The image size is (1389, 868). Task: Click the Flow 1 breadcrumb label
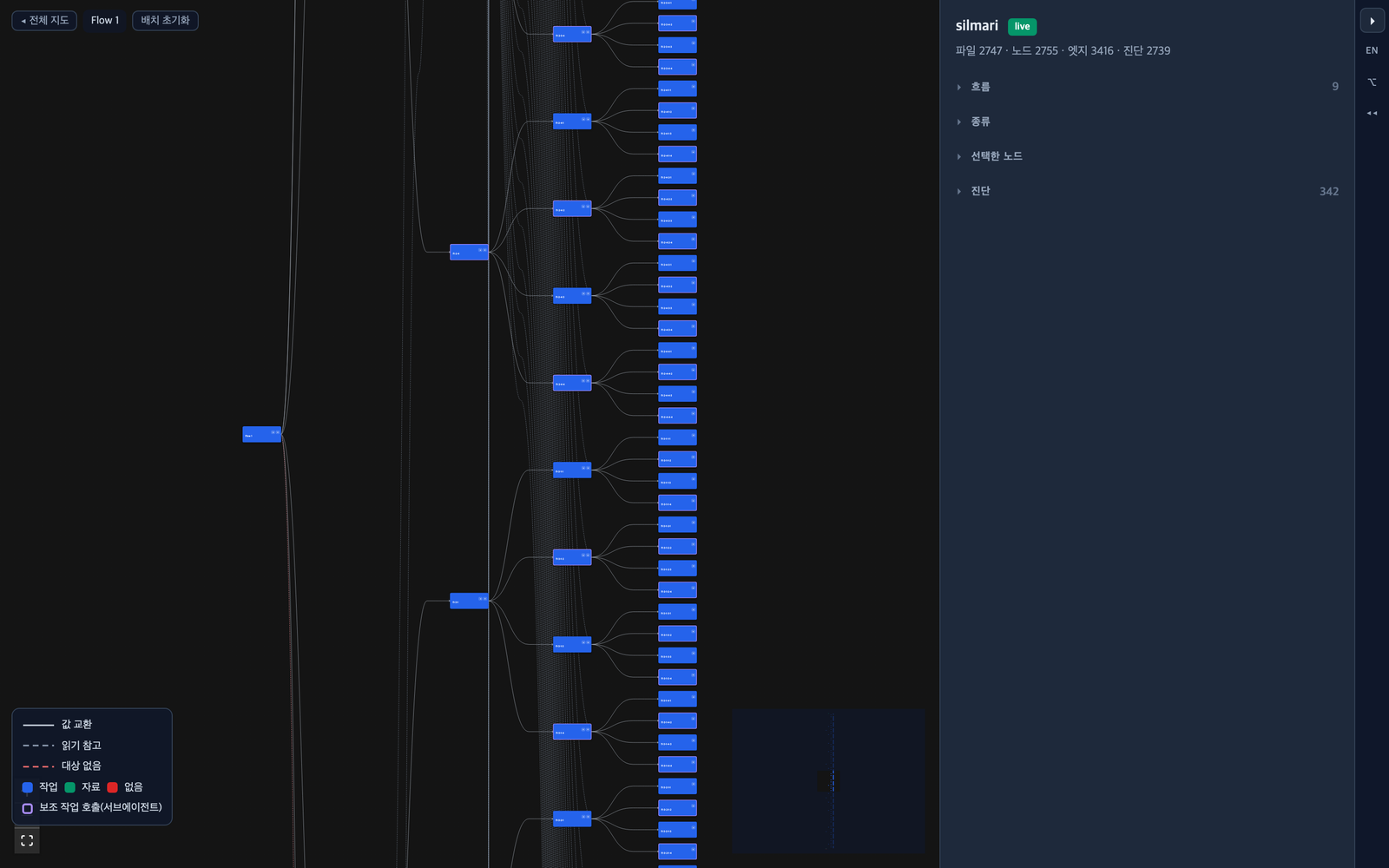click(105, 20)
